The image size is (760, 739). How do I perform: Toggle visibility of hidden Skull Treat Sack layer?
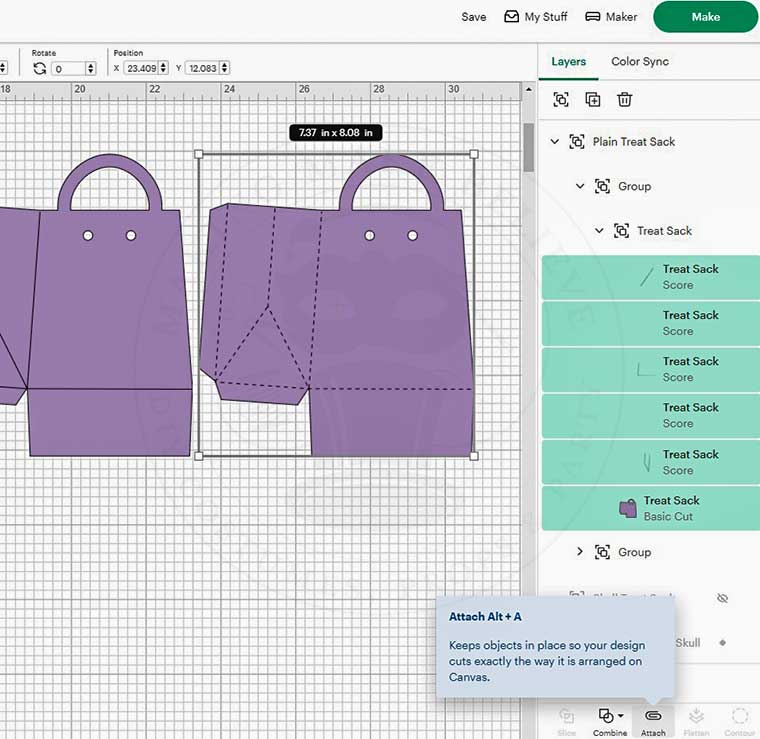click(x=723, y=598)
